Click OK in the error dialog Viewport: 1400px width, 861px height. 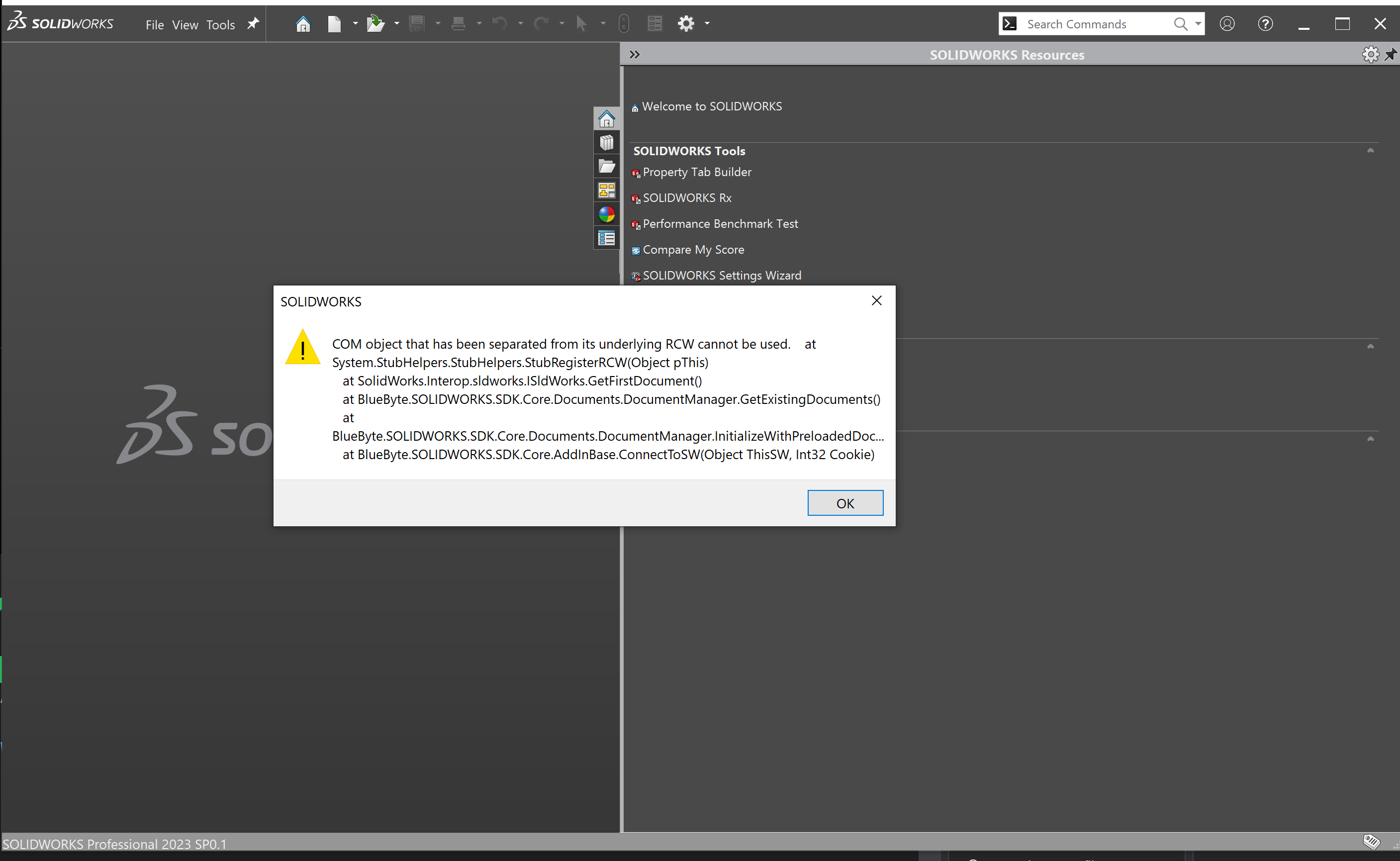[845, 503]
